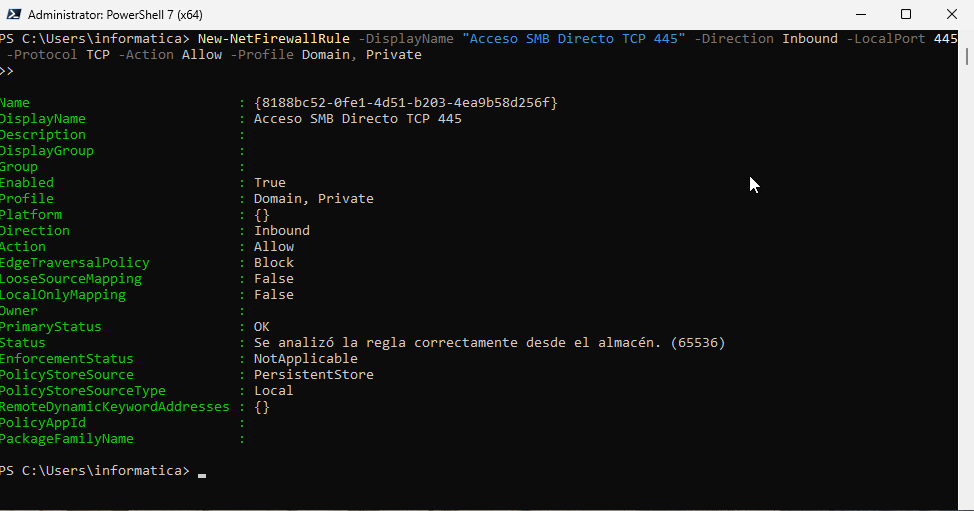974x511 pixels.
Task: Click the quoted "Acceso SMB Directo TCP 445" string
Action: pos(574,39)
